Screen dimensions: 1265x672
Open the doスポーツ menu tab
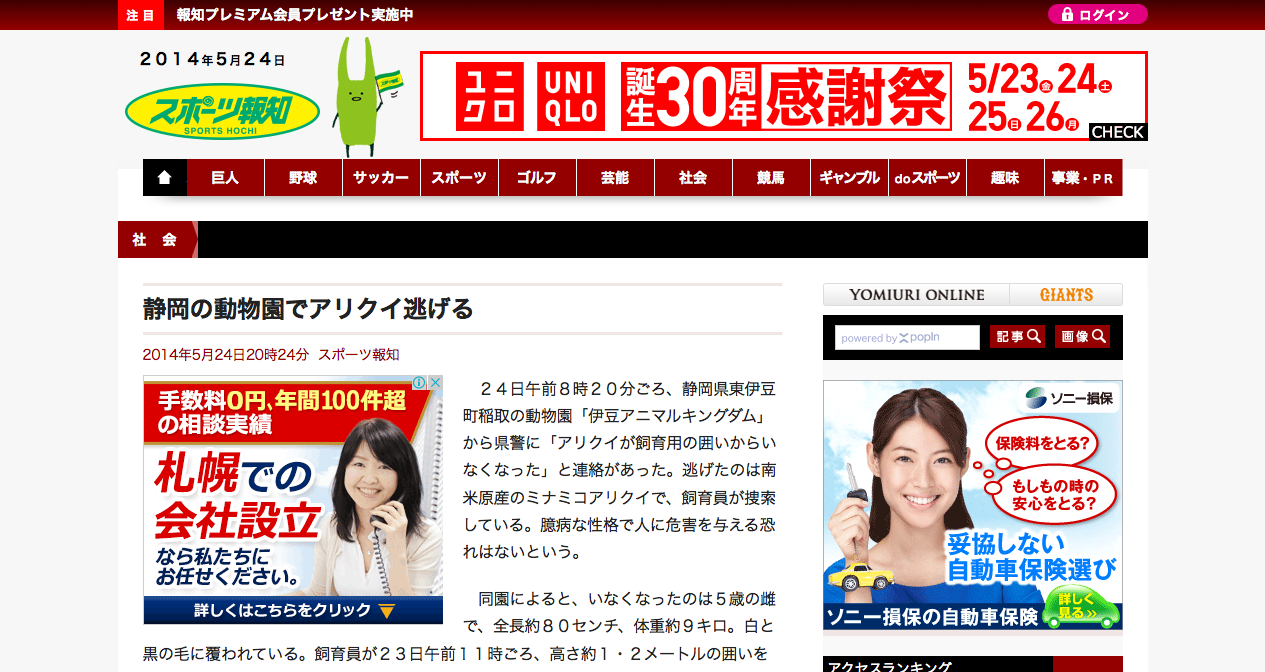[927, 178]
